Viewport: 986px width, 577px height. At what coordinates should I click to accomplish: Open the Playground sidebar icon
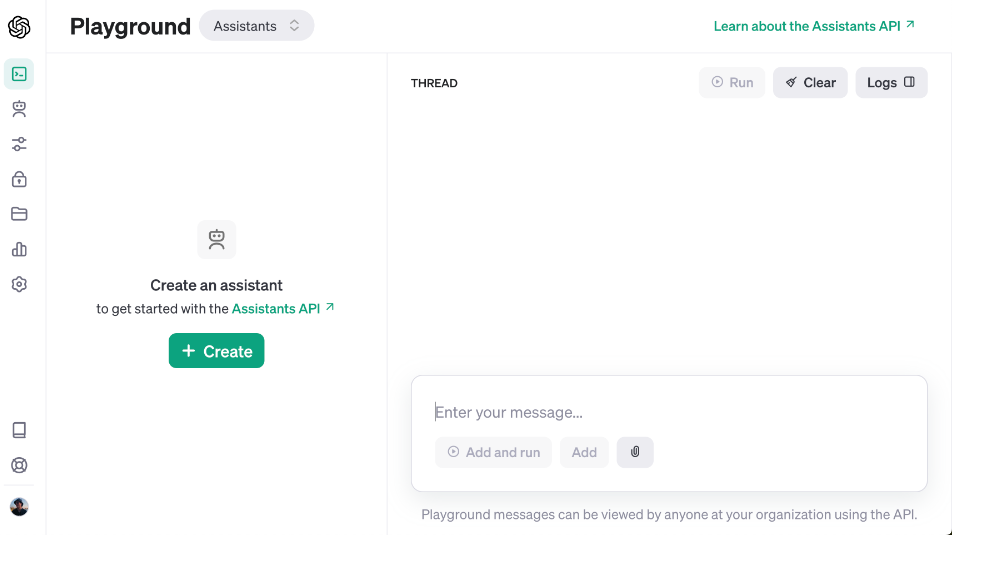click(19, 73)
